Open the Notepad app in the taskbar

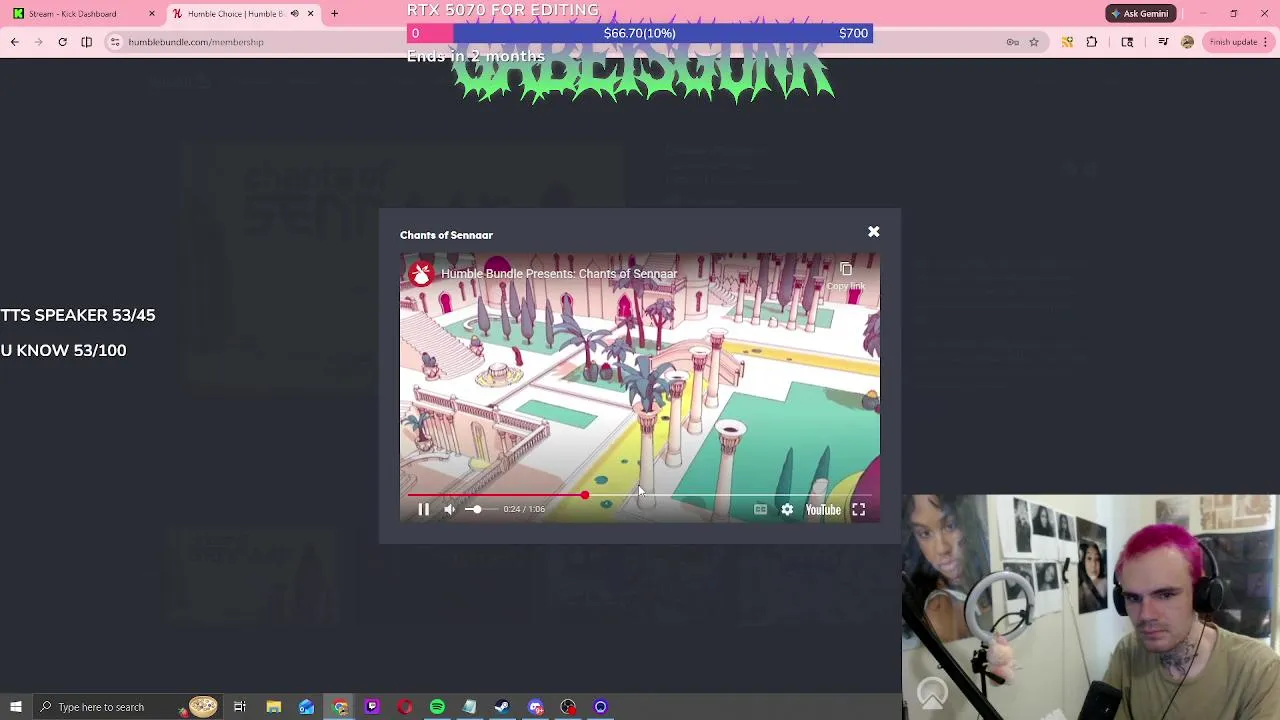[x=470, y=707]
